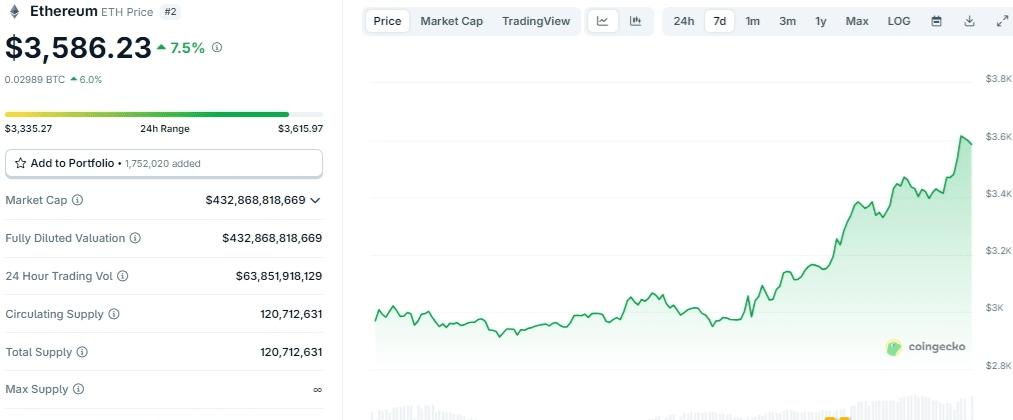Switch to TradingView chart tab
Viewport: 1013px width, 420px height.
tap(536, 21)
